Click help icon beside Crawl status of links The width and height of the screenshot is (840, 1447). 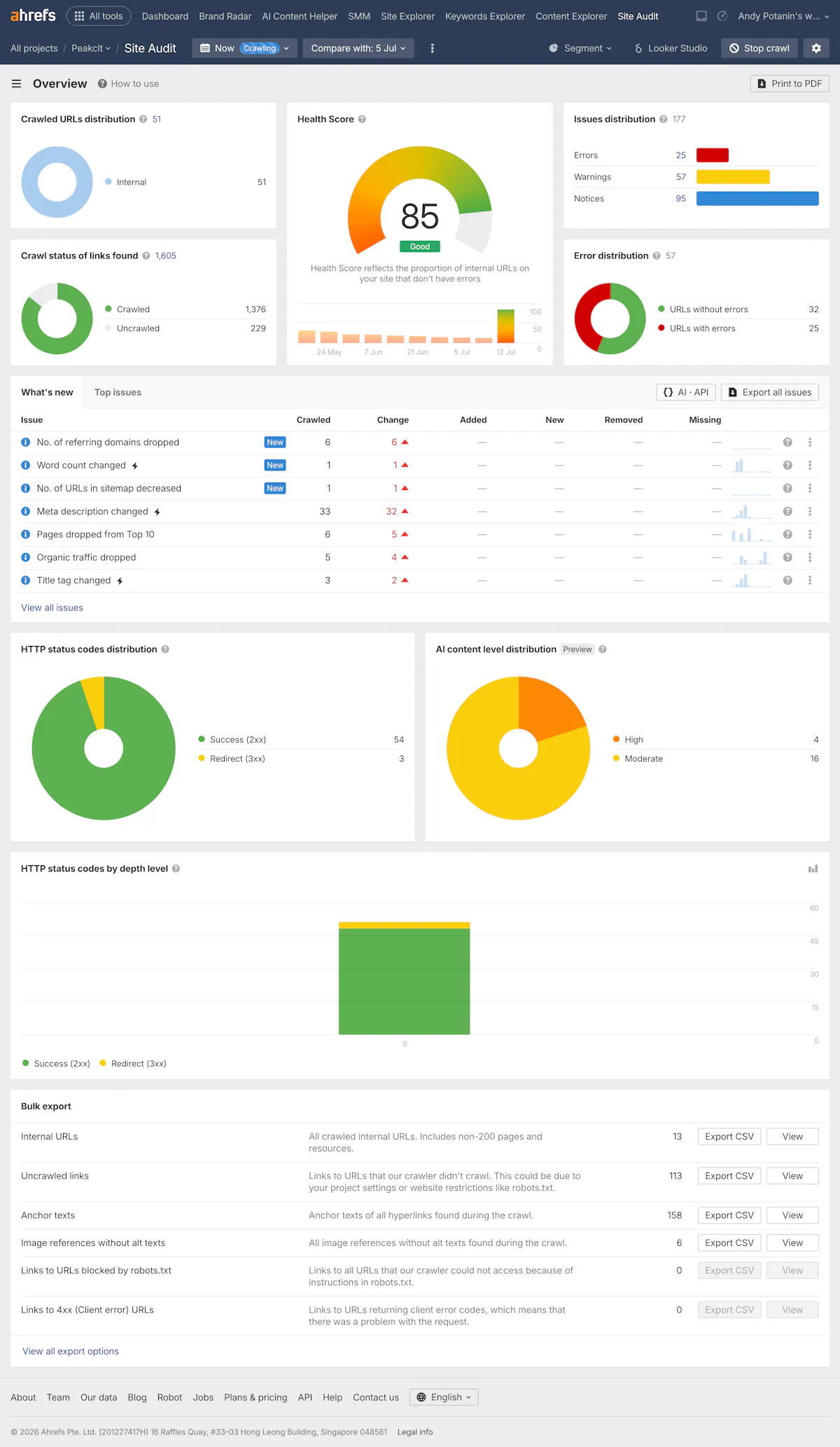[146, 256]
